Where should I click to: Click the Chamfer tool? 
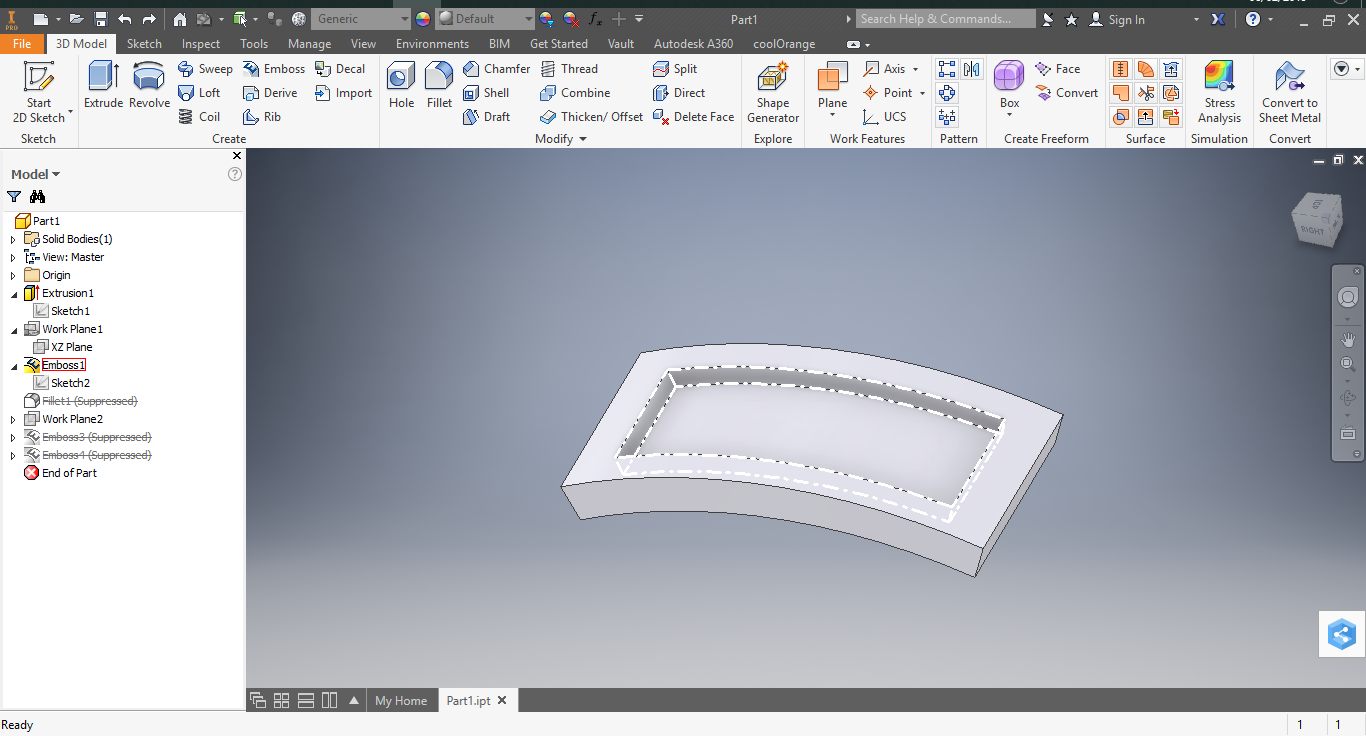click(x=496, y=69)
